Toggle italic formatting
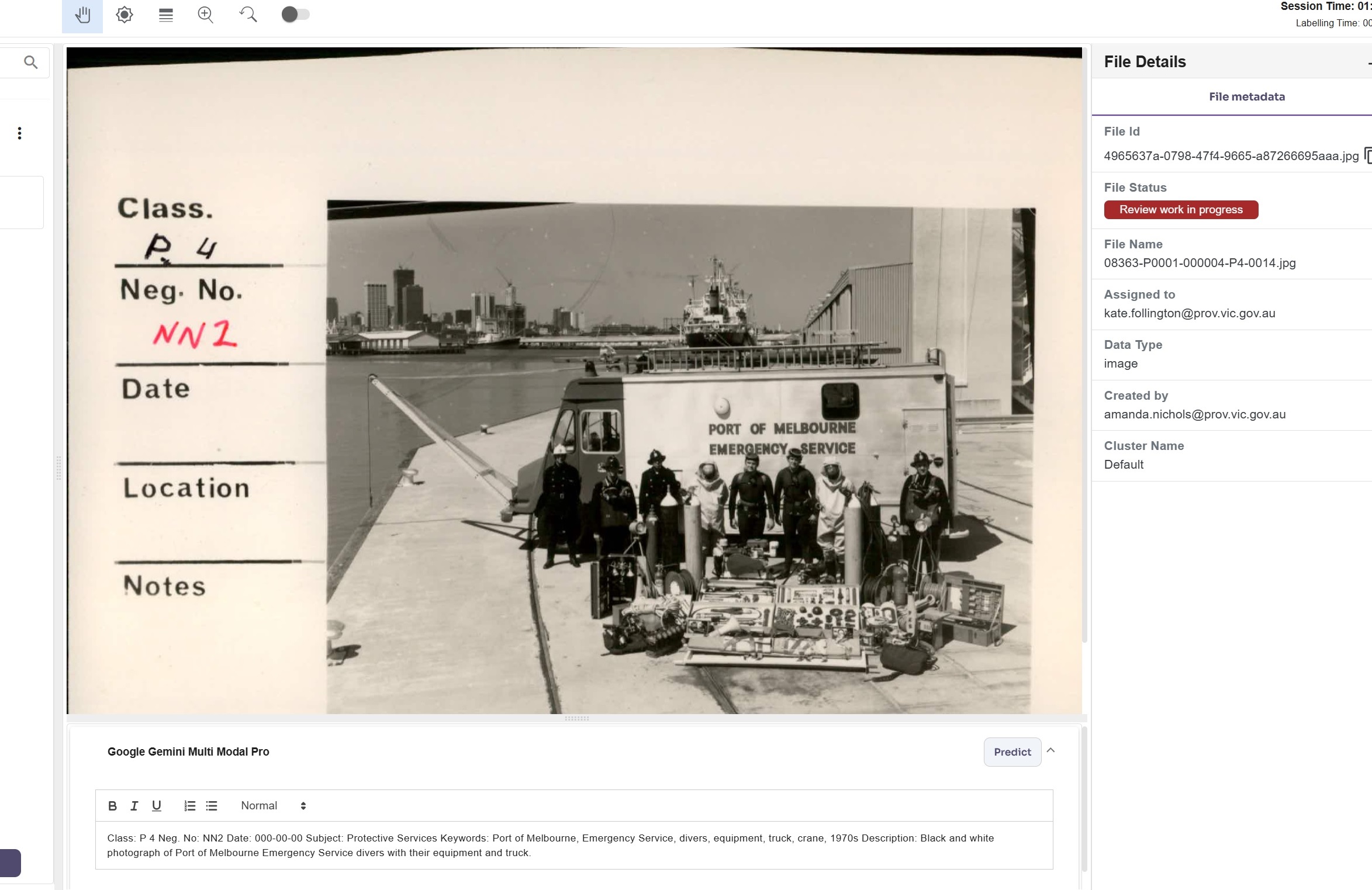Image resolution: width=1372 pixels, height=890 pixels. (134, 806)
